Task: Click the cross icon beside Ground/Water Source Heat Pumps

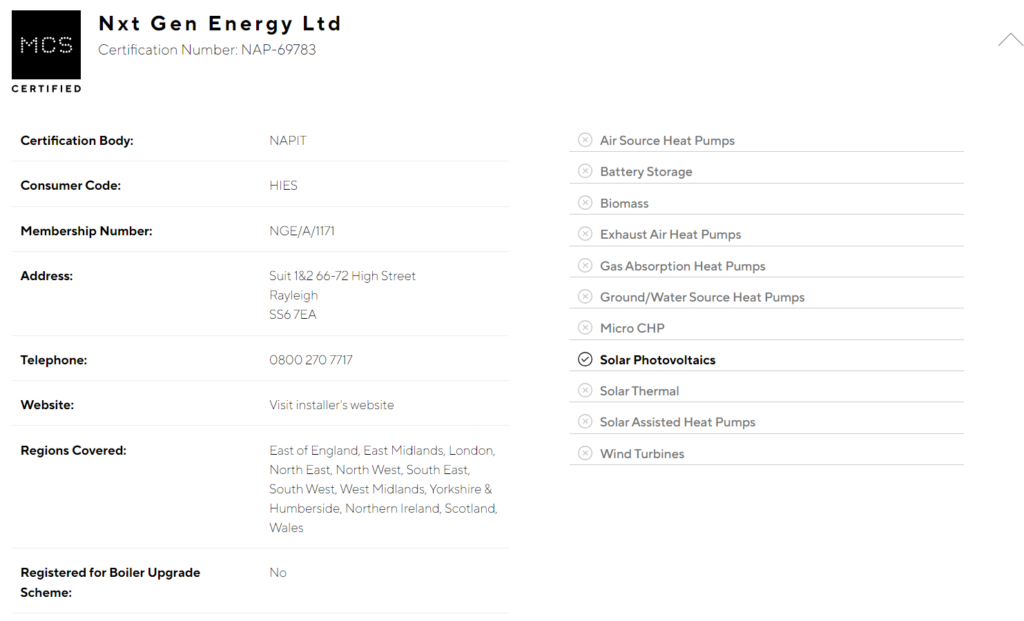Action: pyautogui.click(x=585, y=296)
